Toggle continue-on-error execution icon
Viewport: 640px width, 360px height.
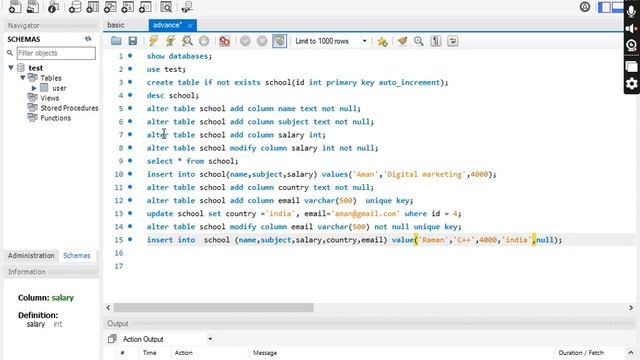(x=224, y=41)
